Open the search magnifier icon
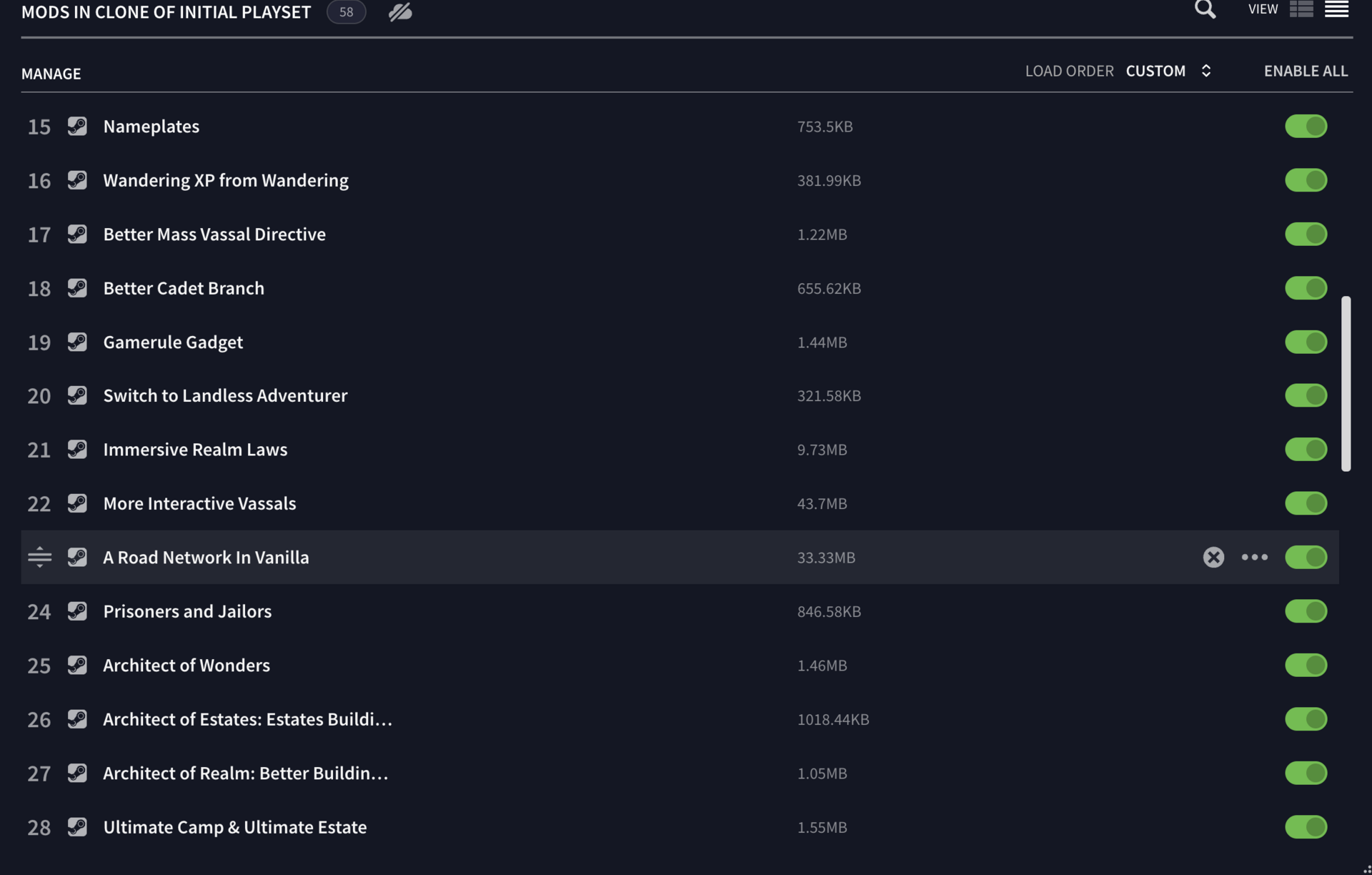 click(1205, 9)
